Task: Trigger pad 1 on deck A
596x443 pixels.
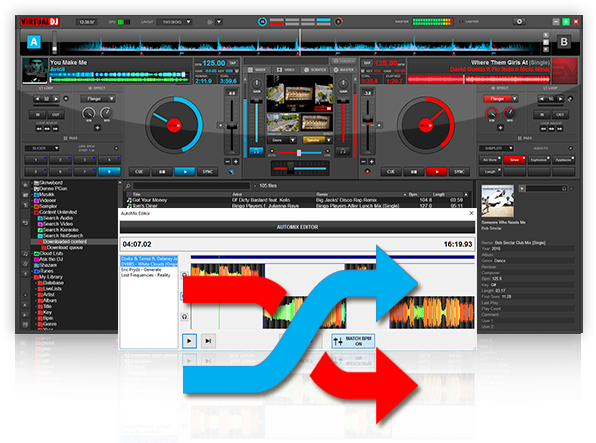Action: 35,160
